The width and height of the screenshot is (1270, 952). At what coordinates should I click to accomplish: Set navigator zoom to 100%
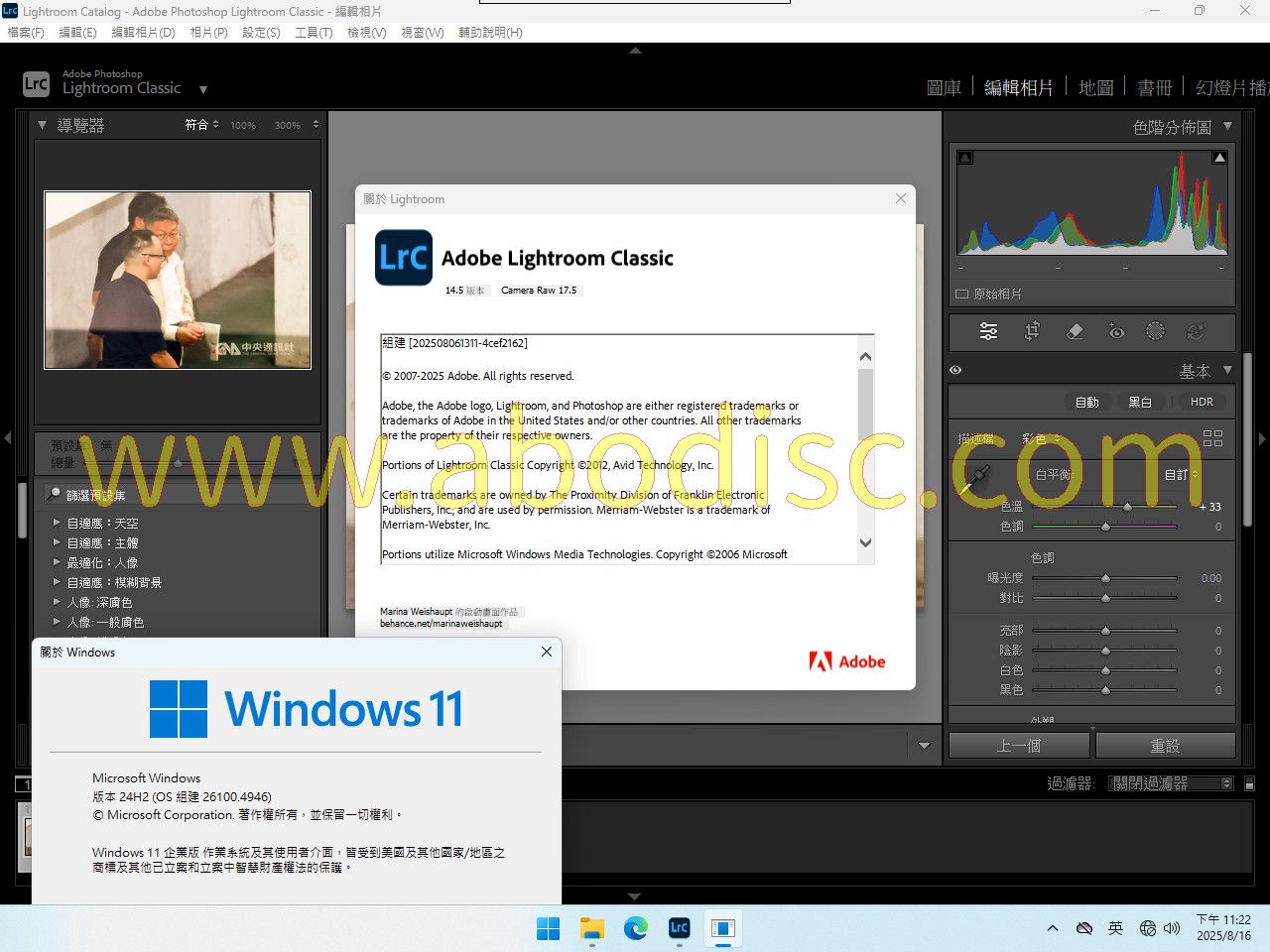point(243,126)
